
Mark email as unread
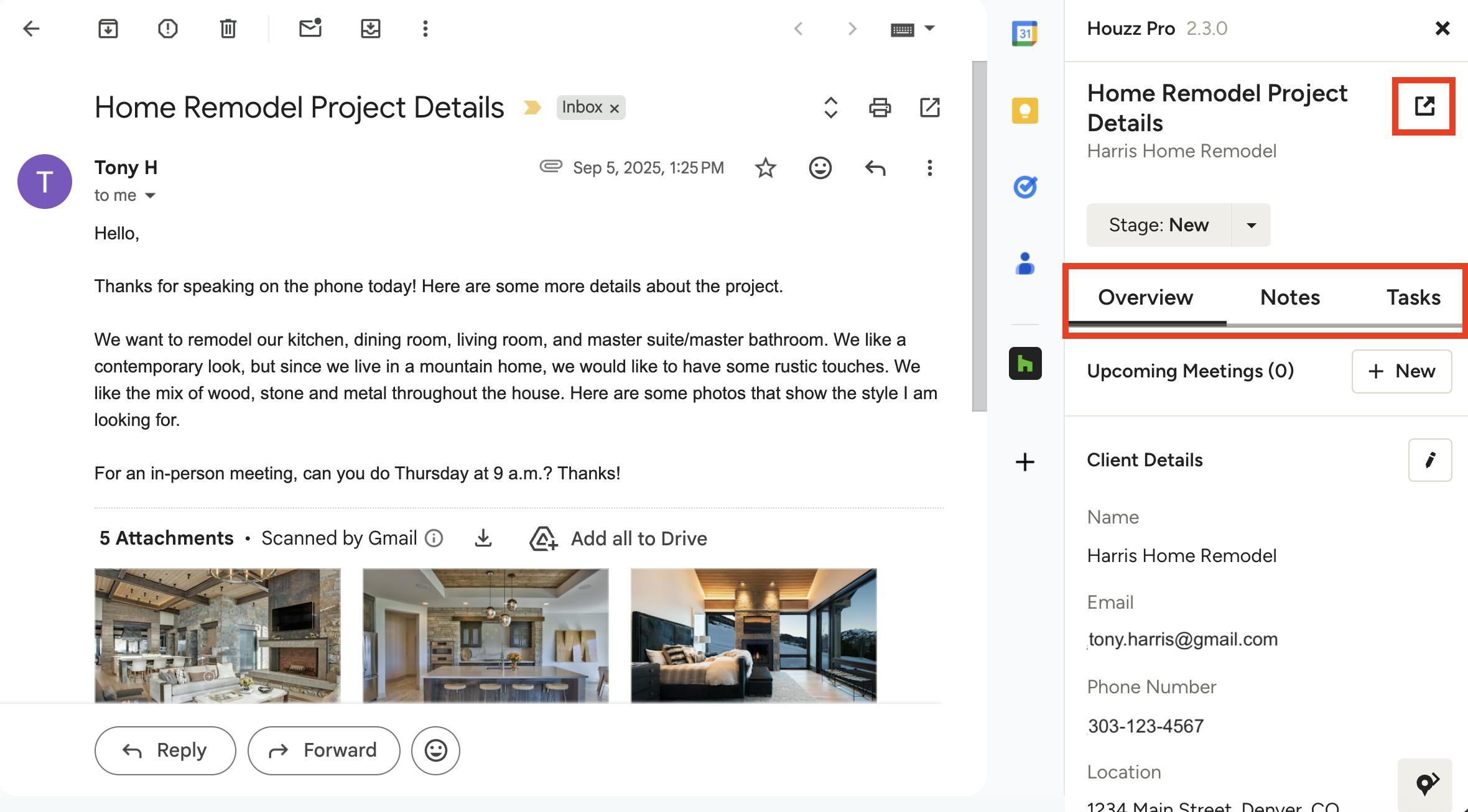coord(310,29)
